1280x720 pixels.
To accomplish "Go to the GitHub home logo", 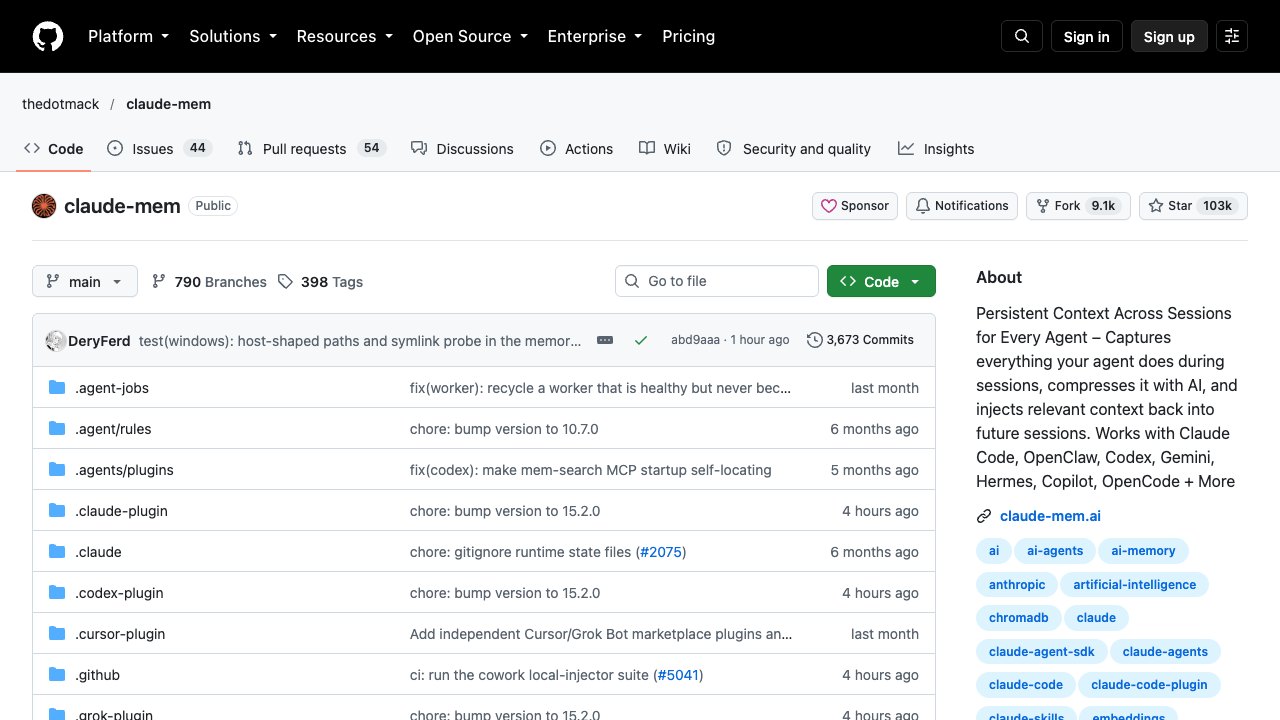I will [48, 36].
